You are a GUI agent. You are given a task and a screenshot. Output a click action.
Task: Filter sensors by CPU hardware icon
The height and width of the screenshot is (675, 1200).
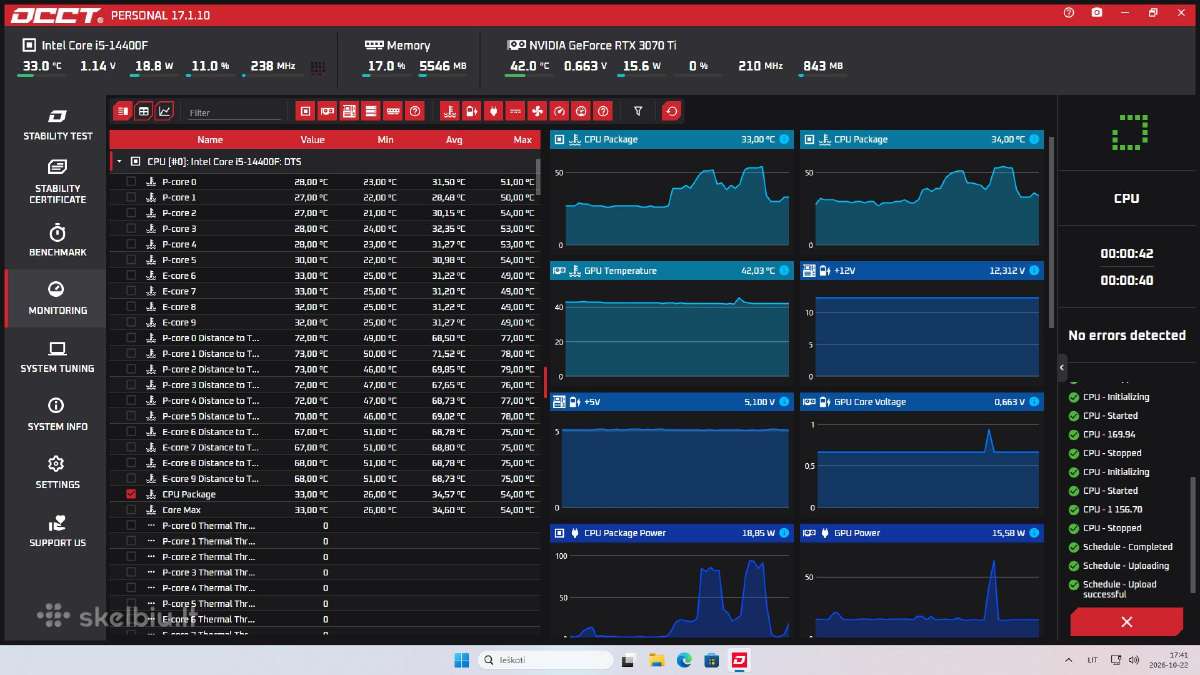click(x=306, y=111)
